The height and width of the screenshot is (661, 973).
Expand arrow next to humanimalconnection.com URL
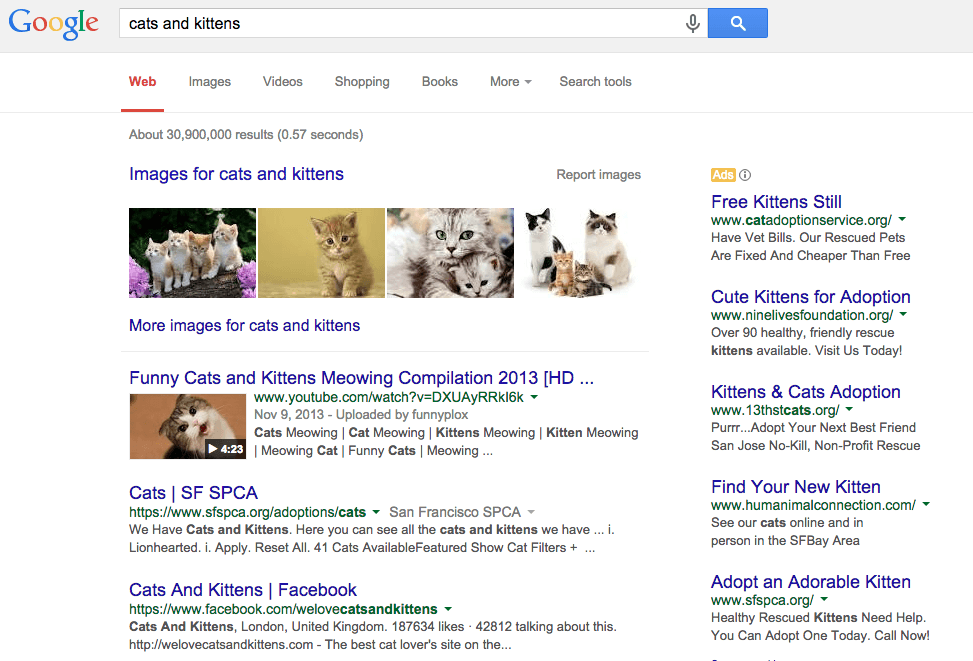coord(926,504)
